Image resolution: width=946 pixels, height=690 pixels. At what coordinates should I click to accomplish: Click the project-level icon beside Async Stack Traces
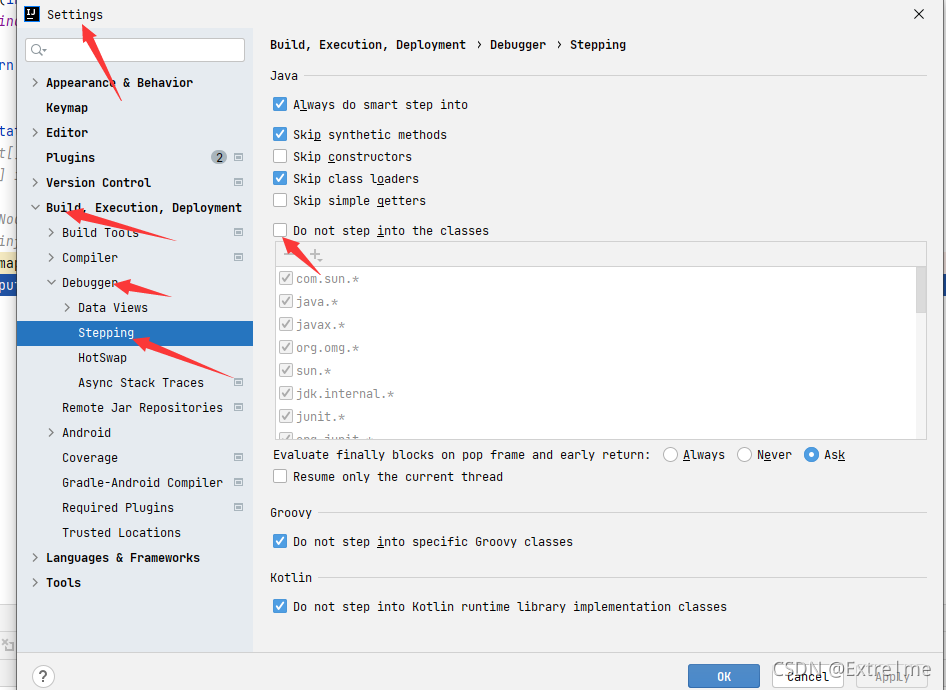238,382
